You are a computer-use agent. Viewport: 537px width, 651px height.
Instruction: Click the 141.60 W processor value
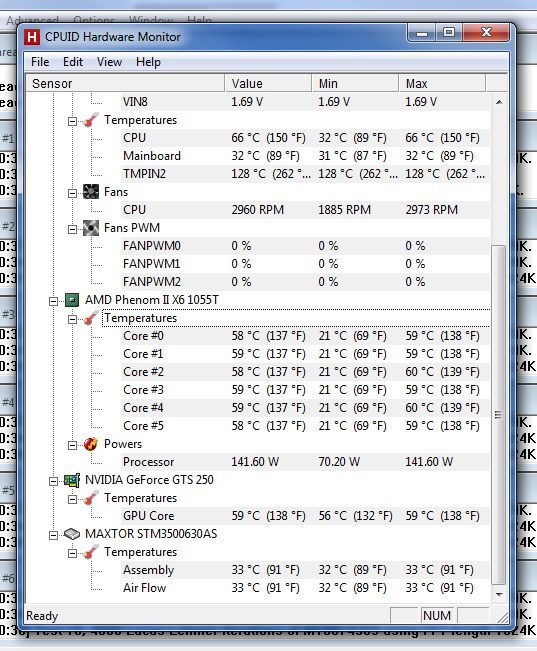[255, 462]
